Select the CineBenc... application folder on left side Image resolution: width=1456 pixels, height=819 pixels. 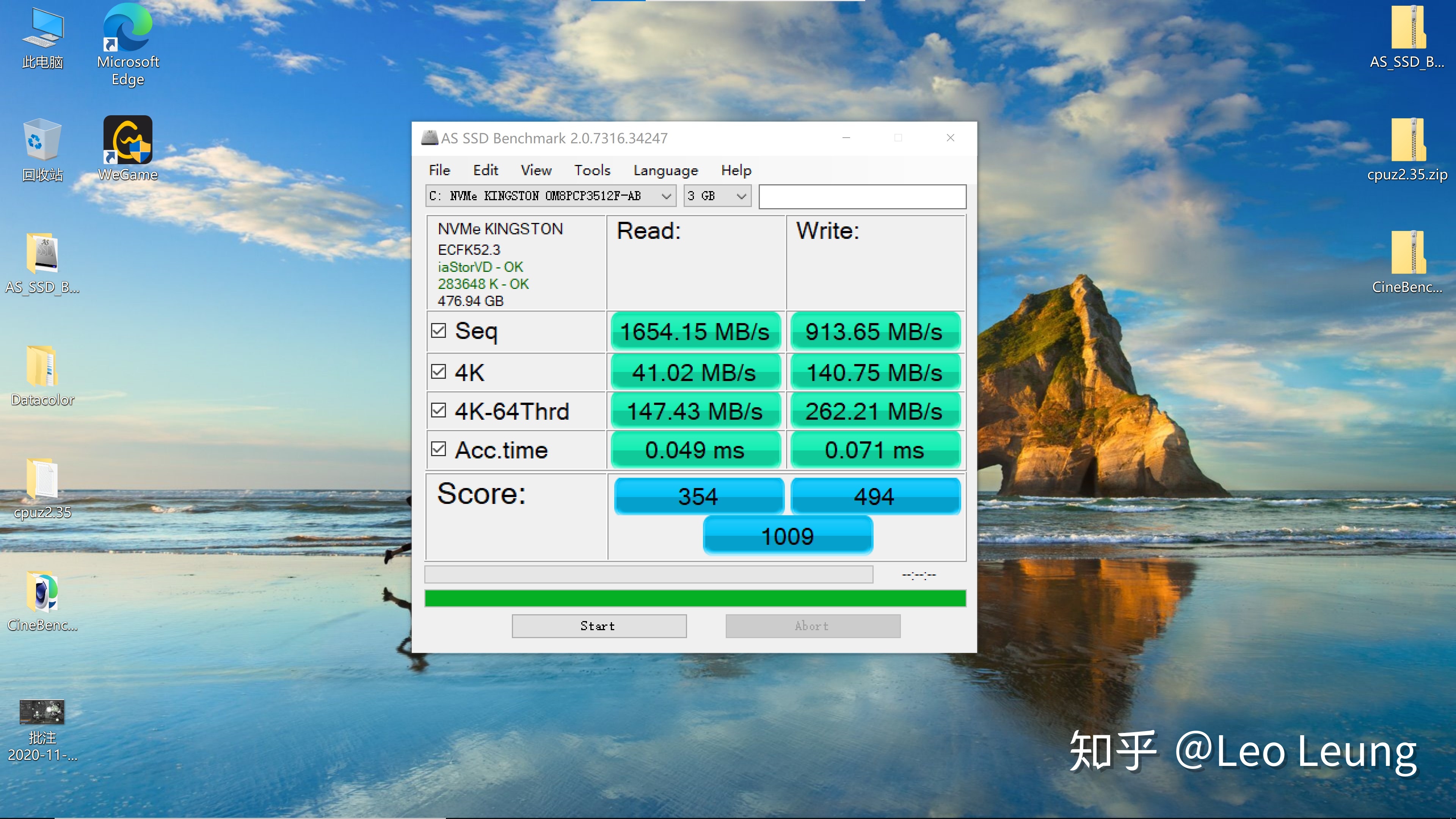[42, 601]
